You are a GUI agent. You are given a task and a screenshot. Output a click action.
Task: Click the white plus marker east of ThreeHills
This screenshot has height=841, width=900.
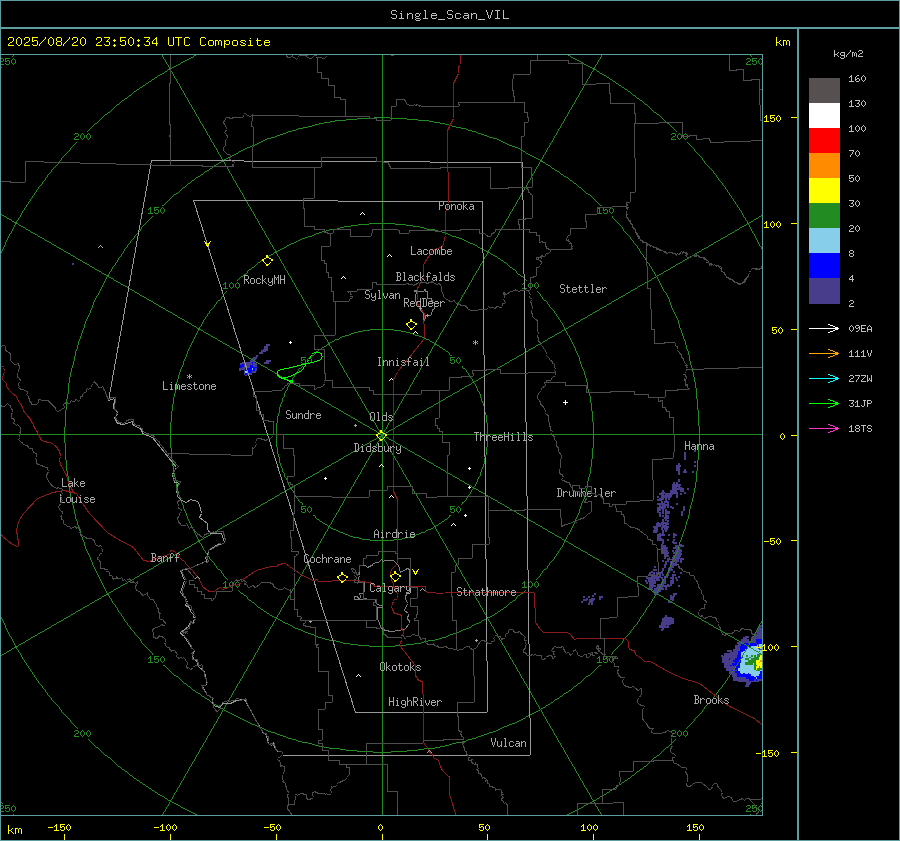tap(565, 402)
